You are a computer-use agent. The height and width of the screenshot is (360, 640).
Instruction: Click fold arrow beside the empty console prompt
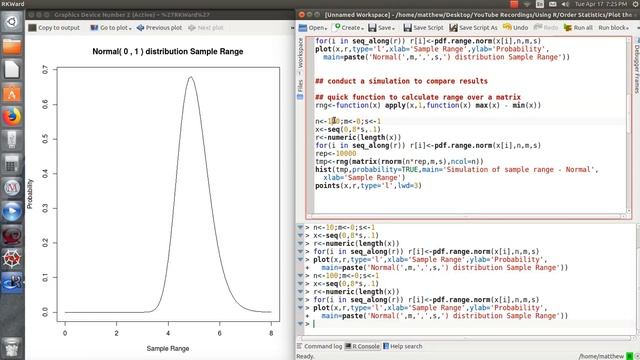coord(300,324)
